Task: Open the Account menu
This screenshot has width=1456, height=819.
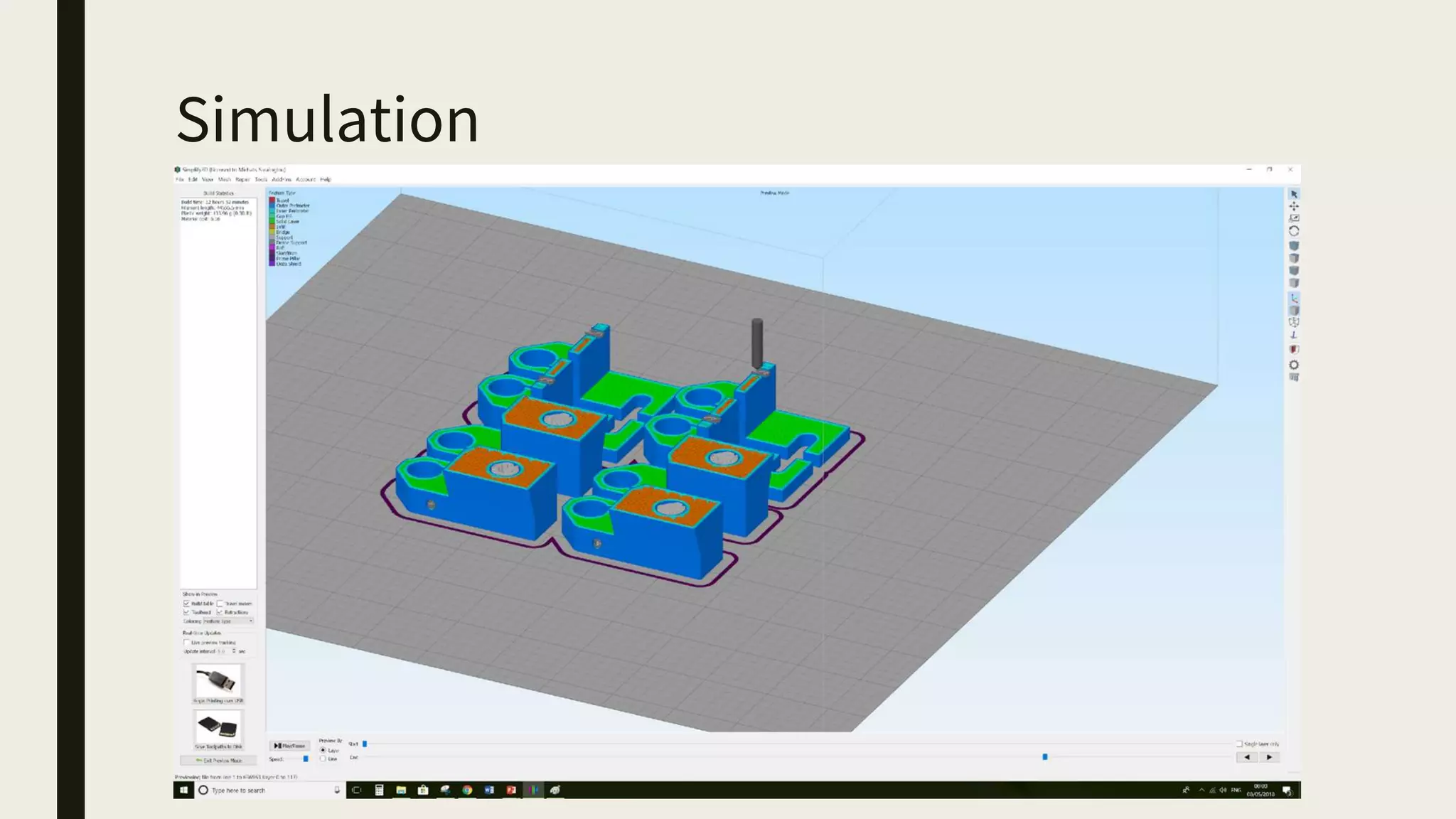Action: pyautogui.click(x=306, y=179)
